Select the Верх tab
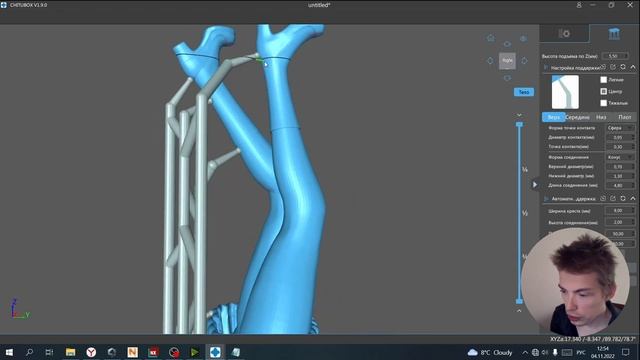The image size is (640, 360). coord(553,117)
